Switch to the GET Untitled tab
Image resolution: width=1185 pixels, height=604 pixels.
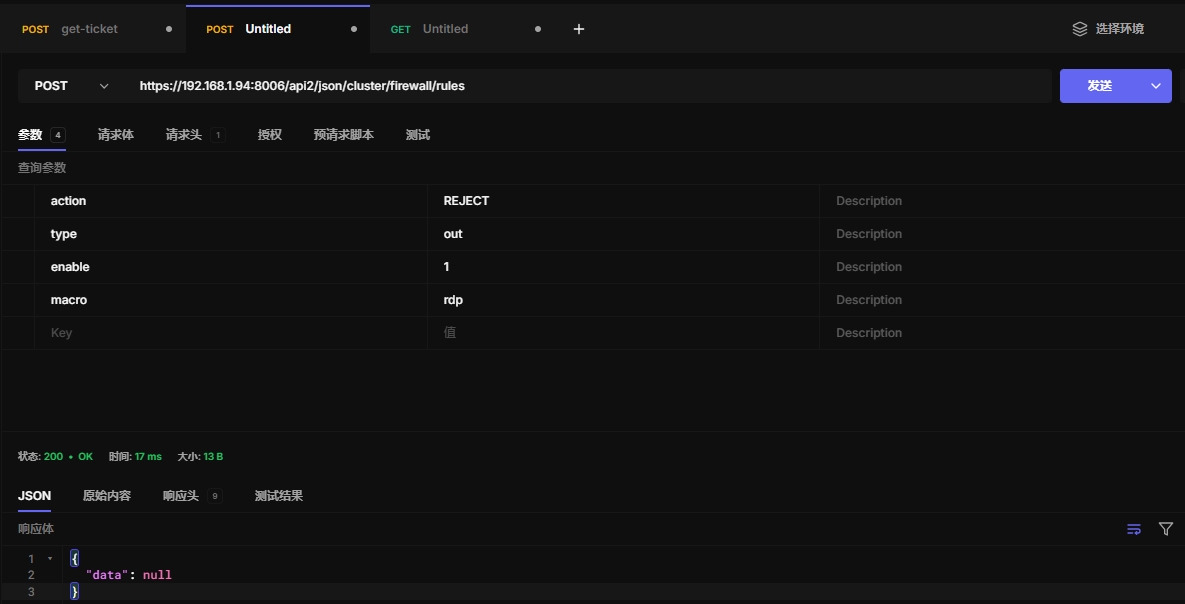[x=445, y=29]
